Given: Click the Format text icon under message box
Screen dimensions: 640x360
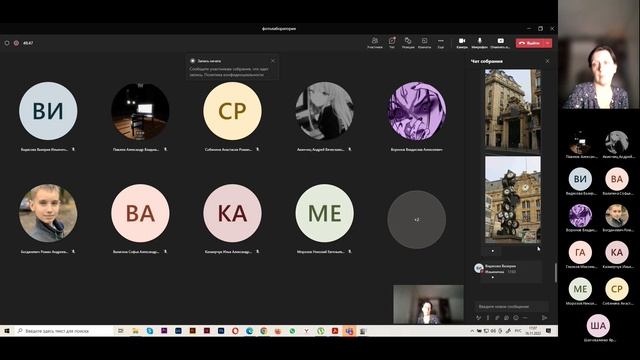Looking at the screenshot, I should pos(478,318).
